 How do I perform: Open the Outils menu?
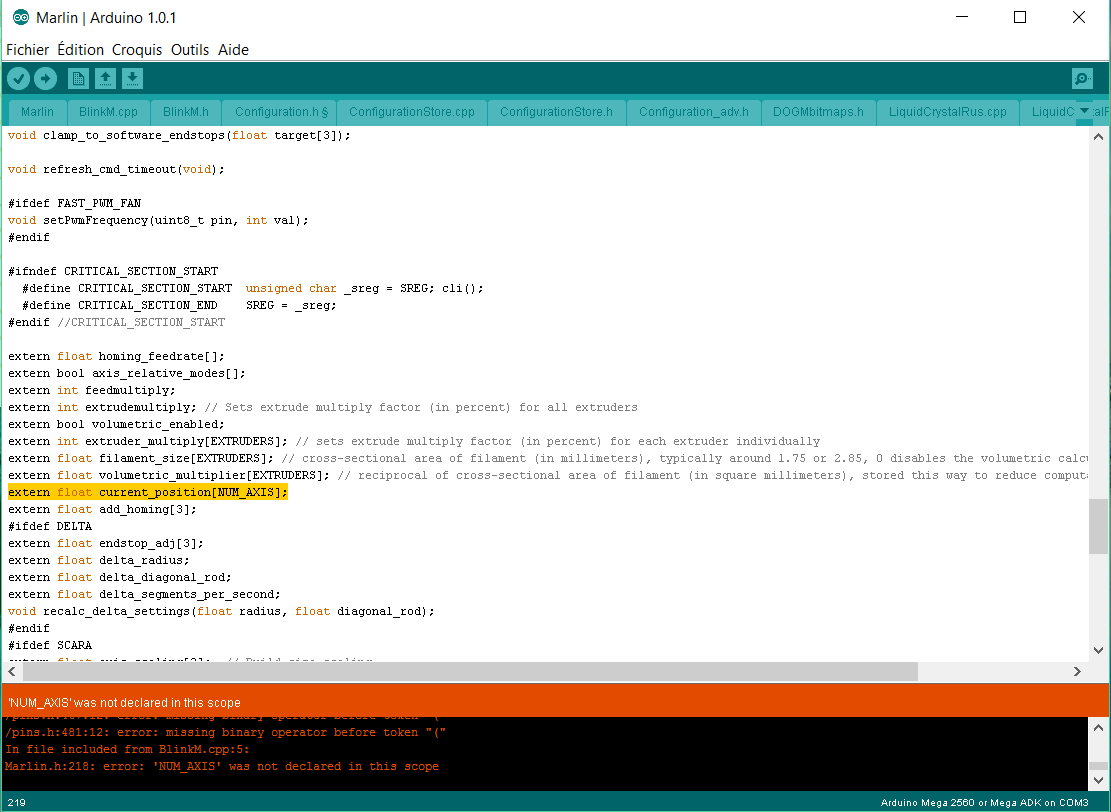190,50
